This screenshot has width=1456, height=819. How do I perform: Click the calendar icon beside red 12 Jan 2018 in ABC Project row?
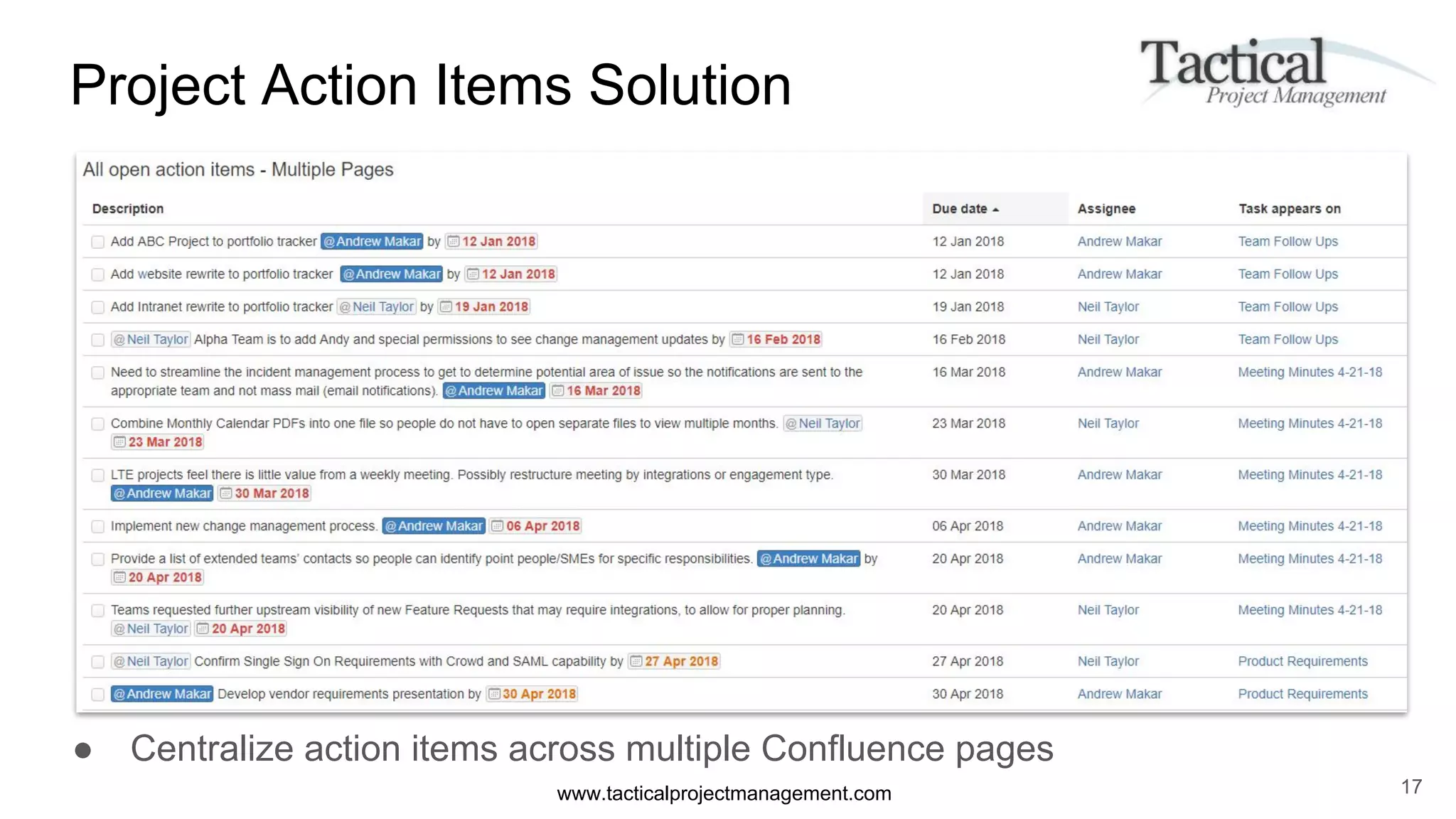453,242
